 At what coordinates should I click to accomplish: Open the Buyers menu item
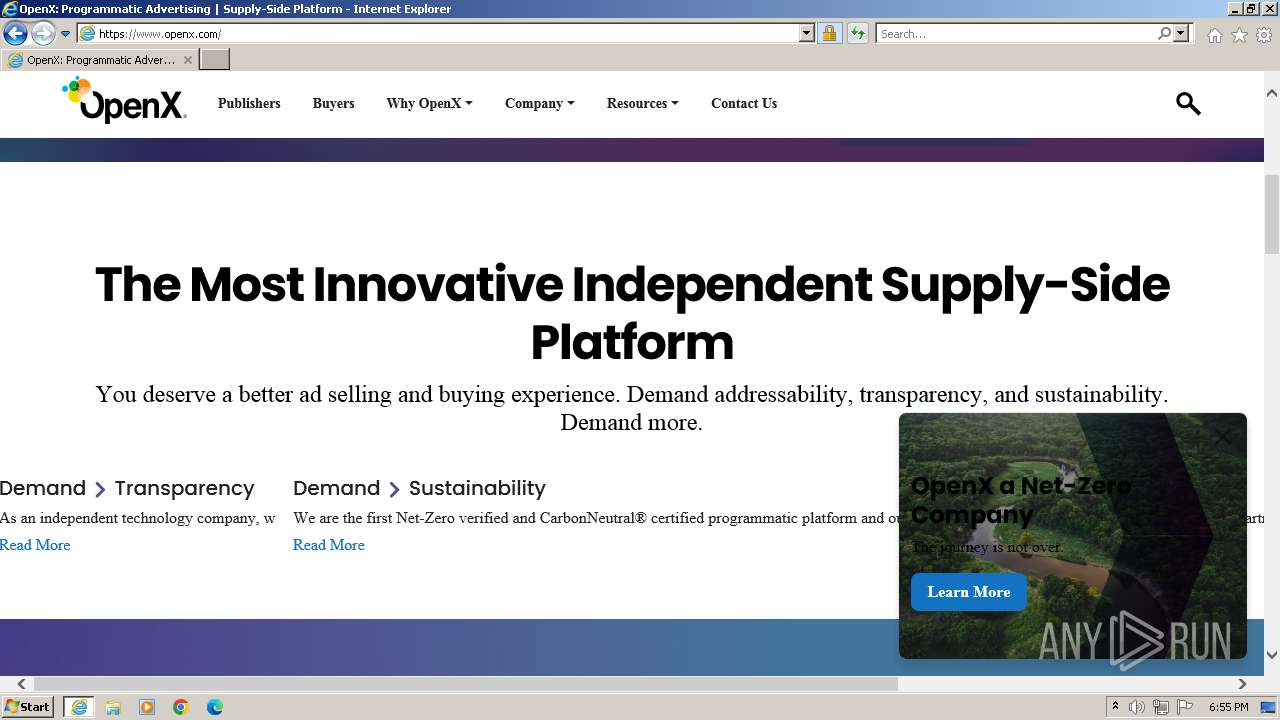(333, 103)
